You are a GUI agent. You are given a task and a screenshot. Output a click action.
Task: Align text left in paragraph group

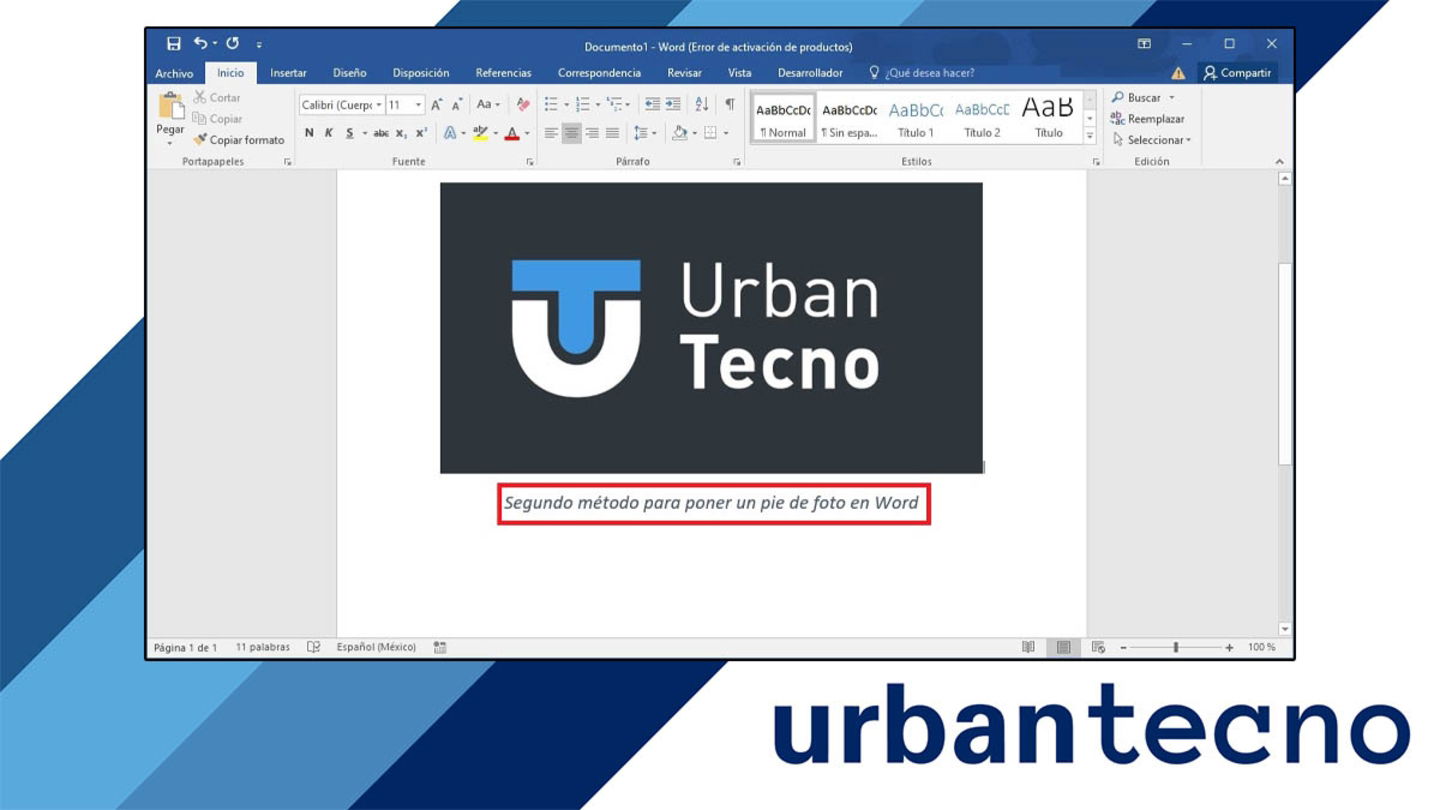coord(551,133)
